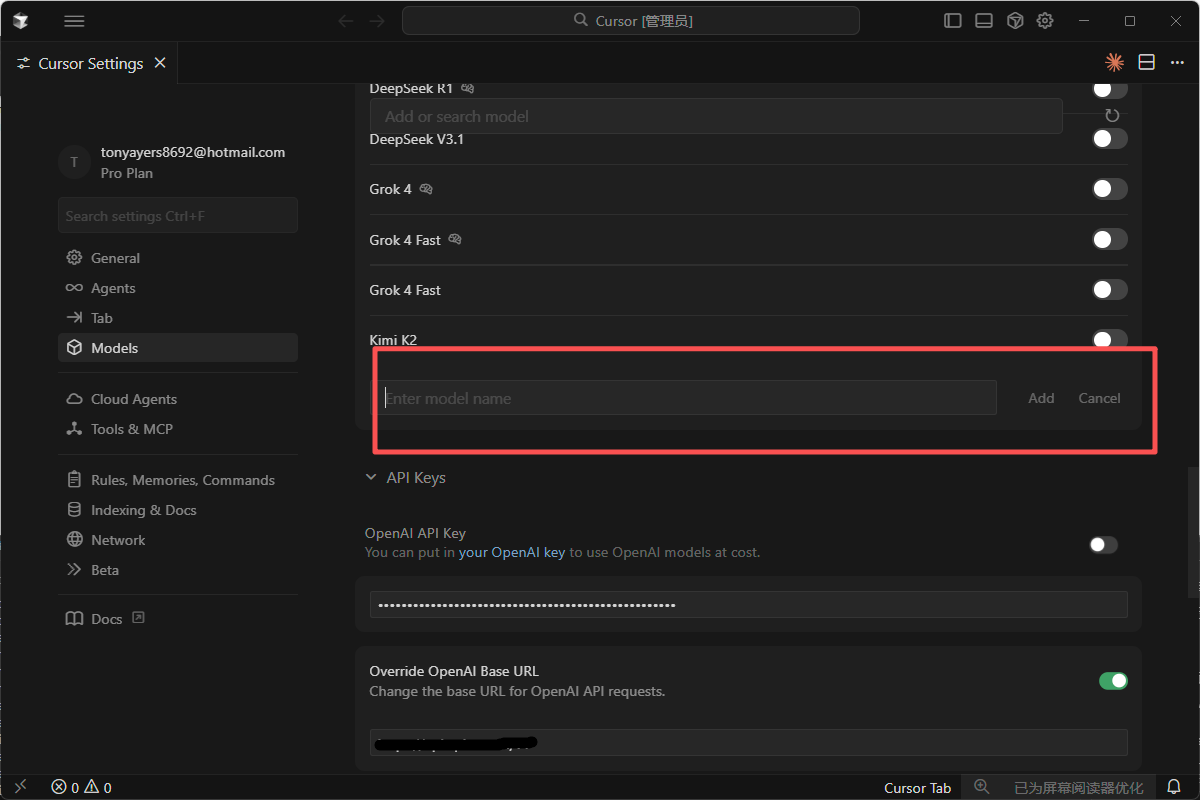The image size is (1200, 800).
Task: Click the tonyayers8692@hotmail.com account email
Action: point(193,153)
